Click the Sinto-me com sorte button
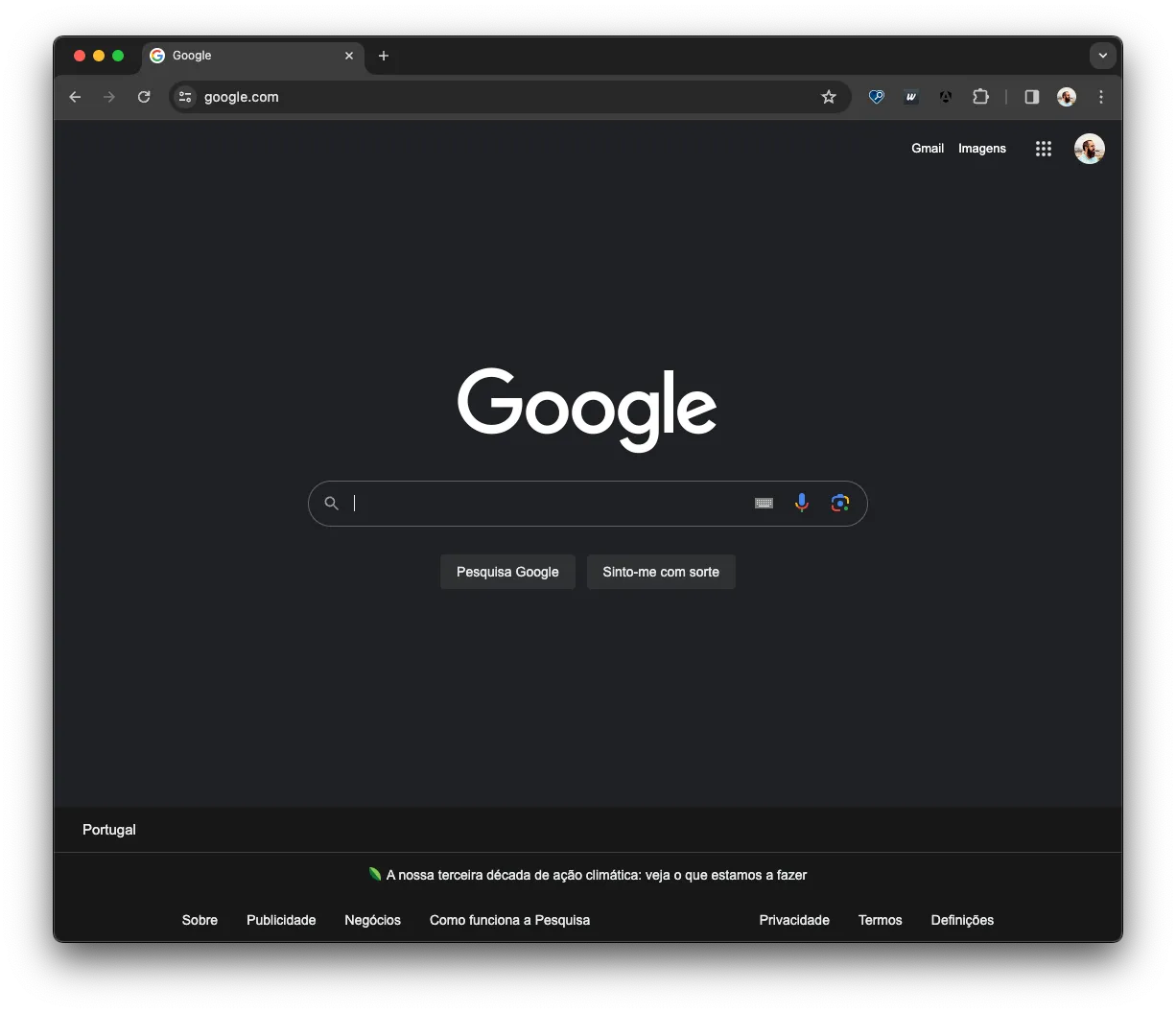 pos(661,572)
